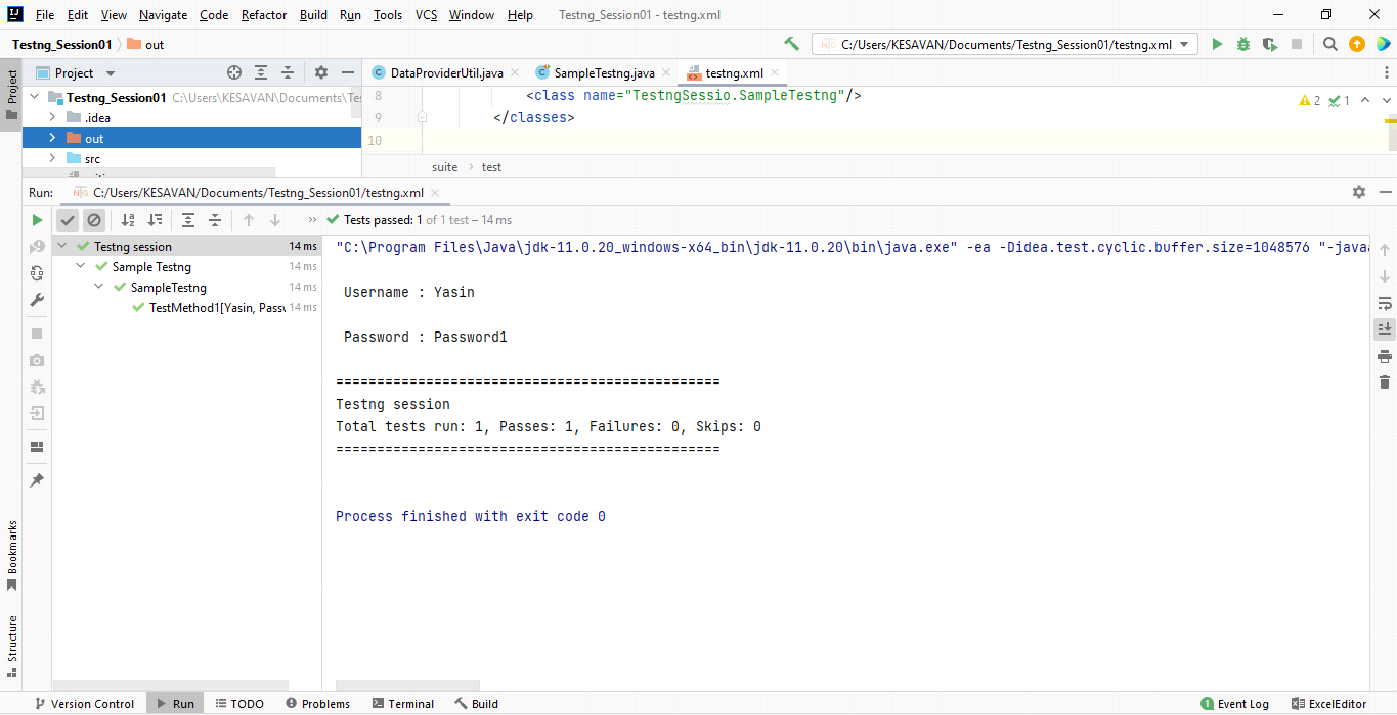Hide the Project tool window
Screen dimensions: 1397x715
tap(348, 73)
